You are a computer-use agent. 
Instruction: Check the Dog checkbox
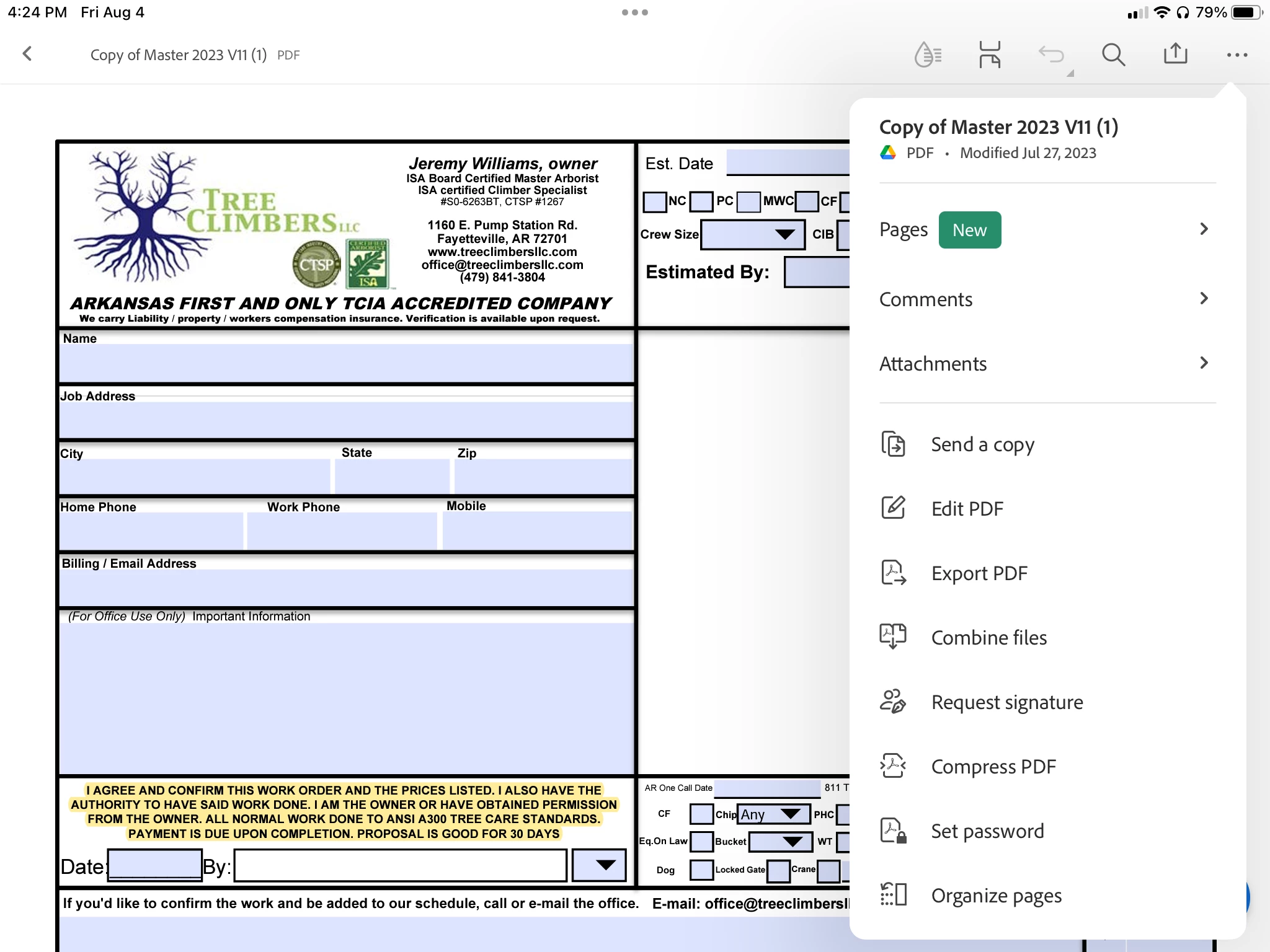[701, 870]
